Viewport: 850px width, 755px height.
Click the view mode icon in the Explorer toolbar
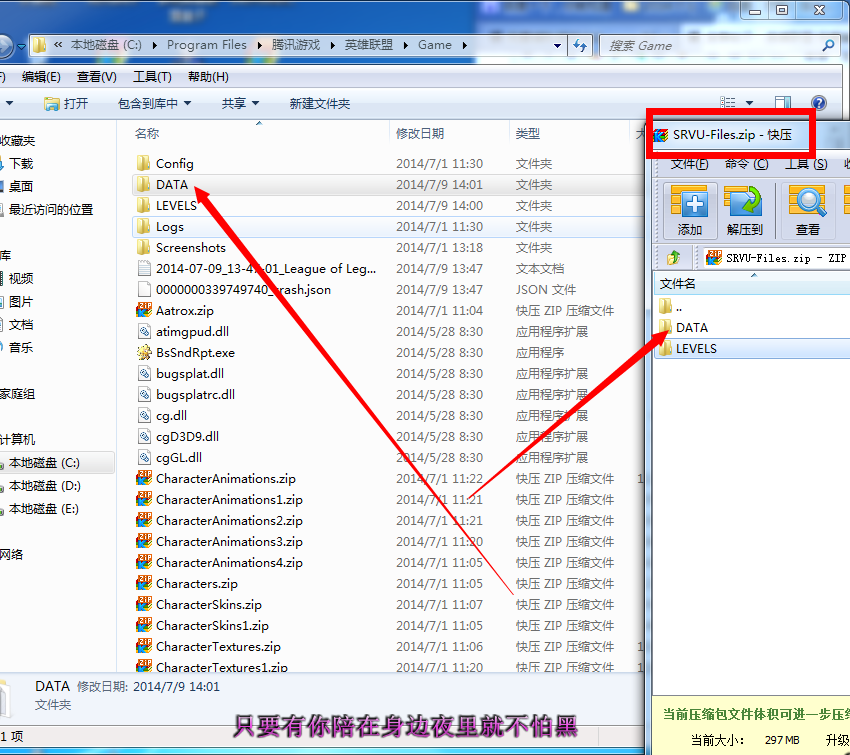pos(727,103)
